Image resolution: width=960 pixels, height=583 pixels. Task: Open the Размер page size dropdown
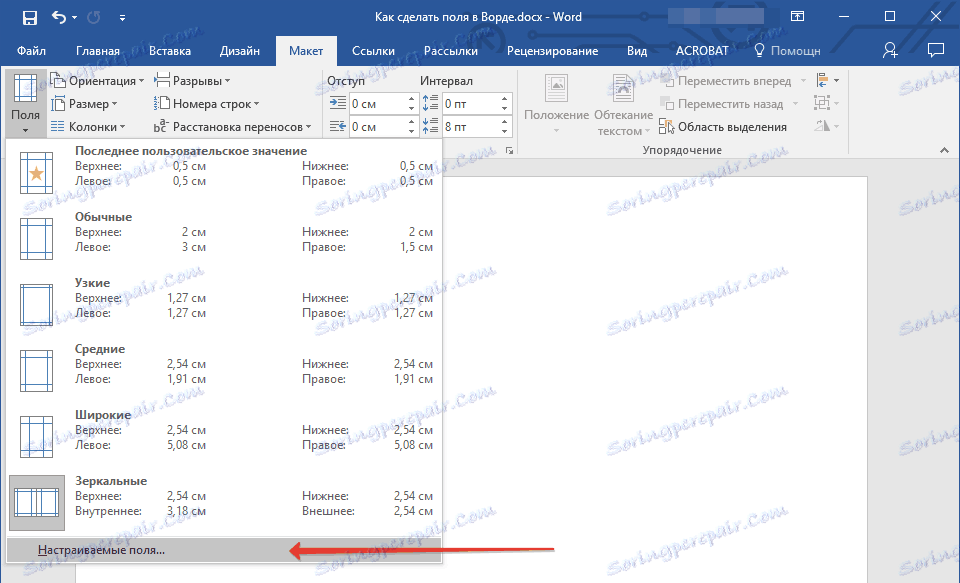(84, 104)
